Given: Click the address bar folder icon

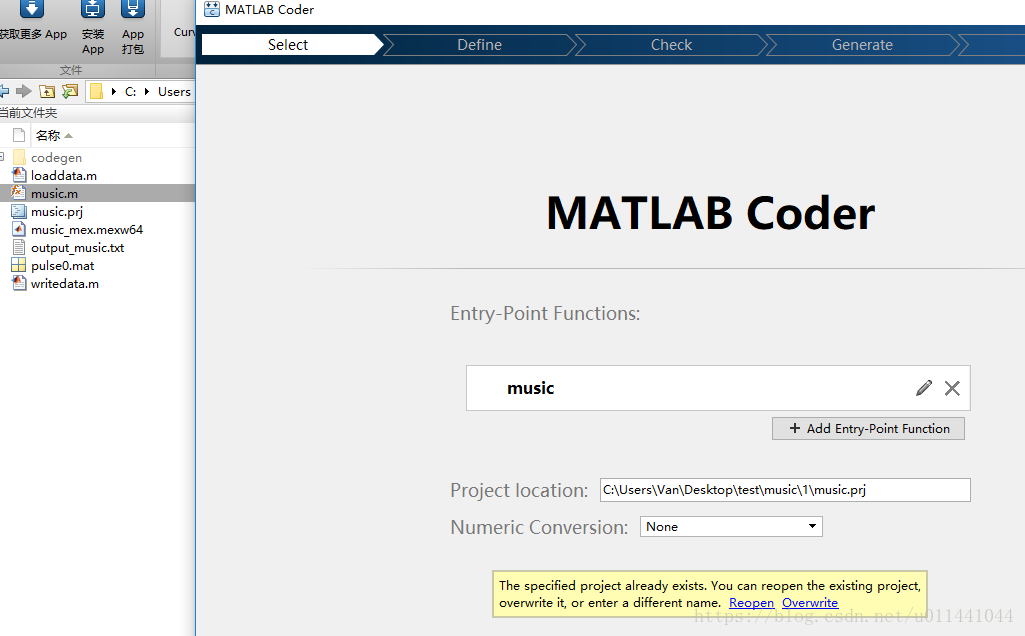Looking at the screenshot, I should pyautogui.click(x=96, y=92).
